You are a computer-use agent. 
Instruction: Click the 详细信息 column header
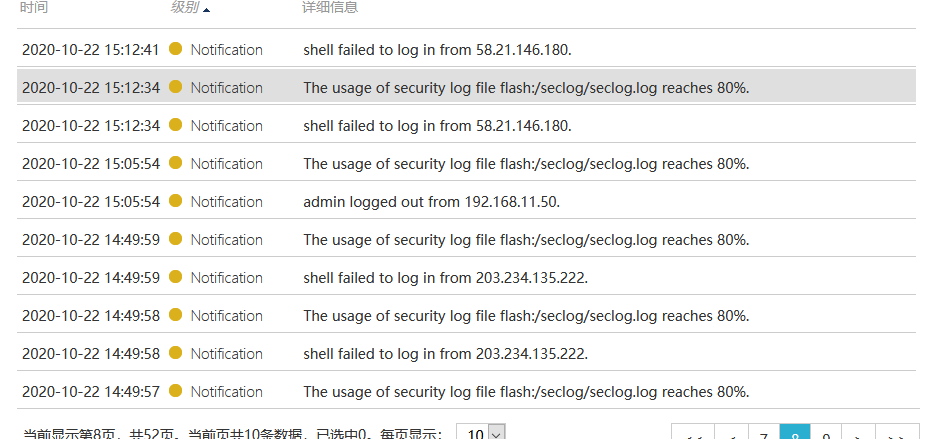click(330, 8)
